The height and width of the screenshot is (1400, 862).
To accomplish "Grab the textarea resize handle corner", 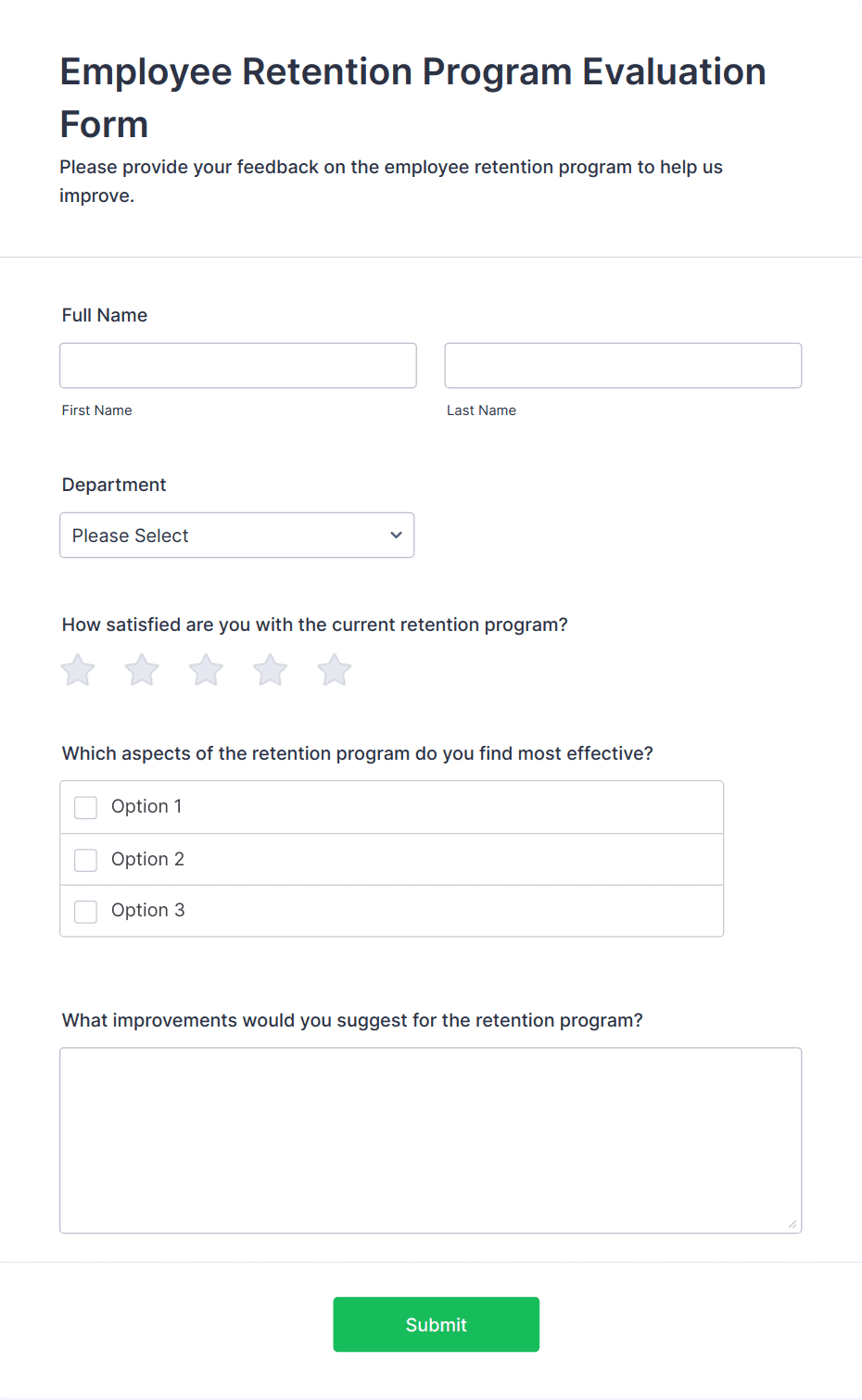I will [x=792, y=1224].
